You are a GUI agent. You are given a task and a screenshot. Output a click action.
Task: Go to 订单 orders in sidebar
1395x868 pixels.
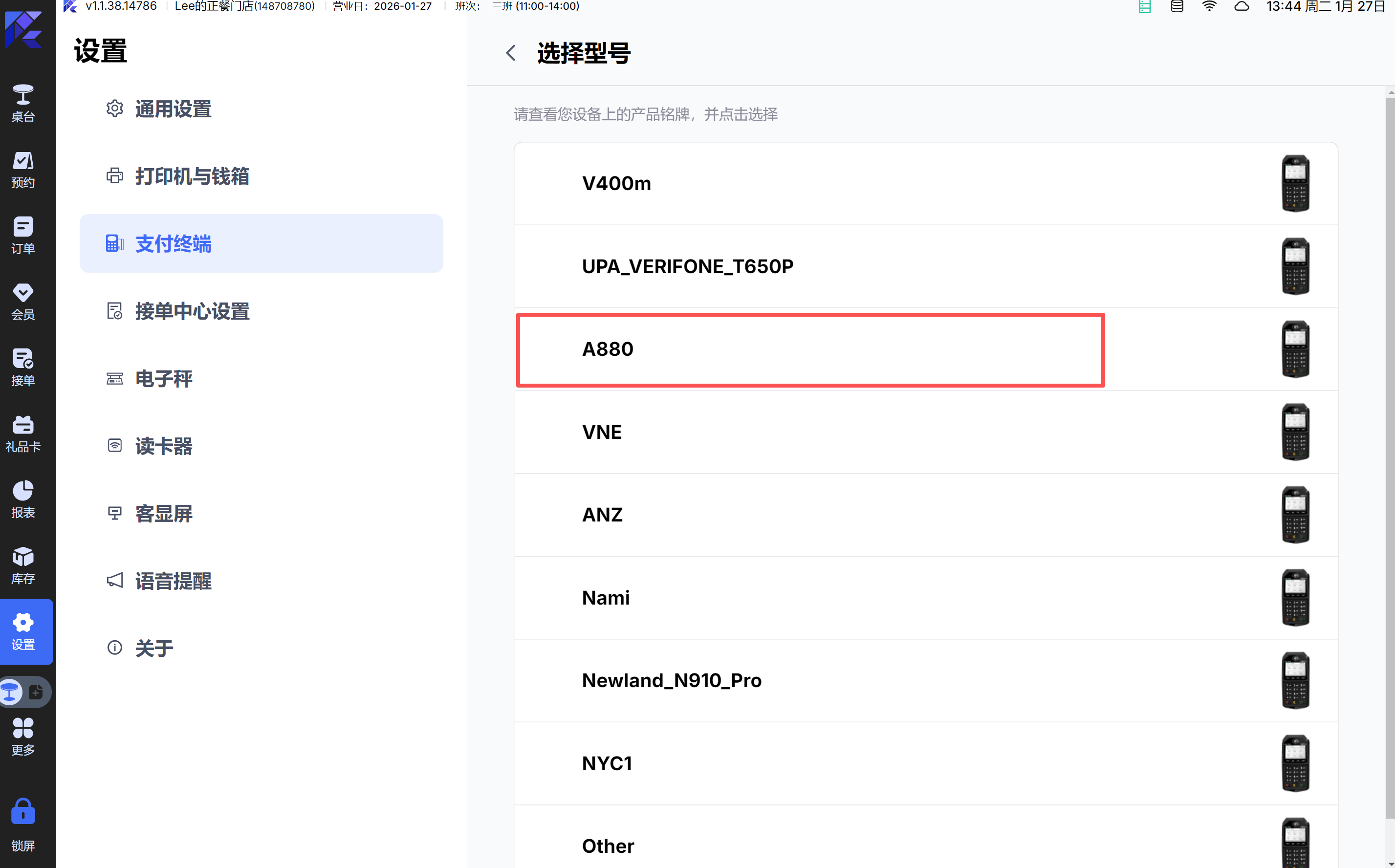click(23, 236)
